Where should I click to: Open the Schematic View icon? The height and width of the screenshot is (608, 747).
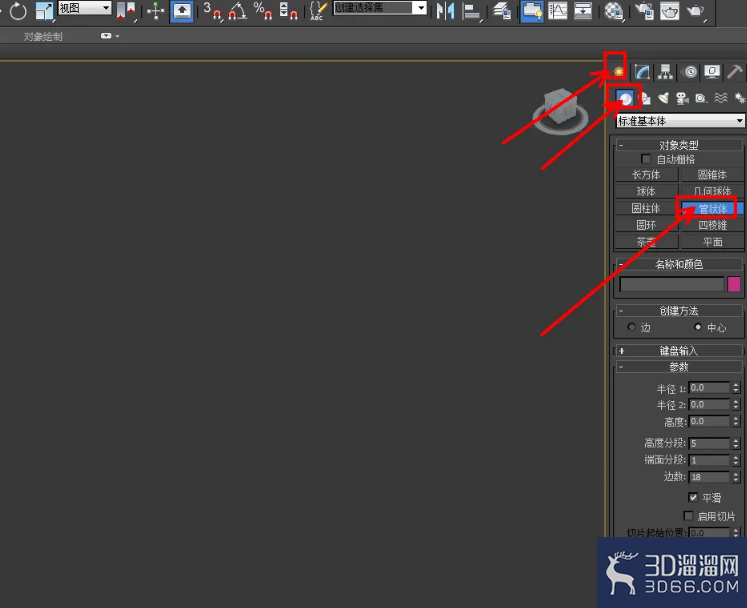583,11
